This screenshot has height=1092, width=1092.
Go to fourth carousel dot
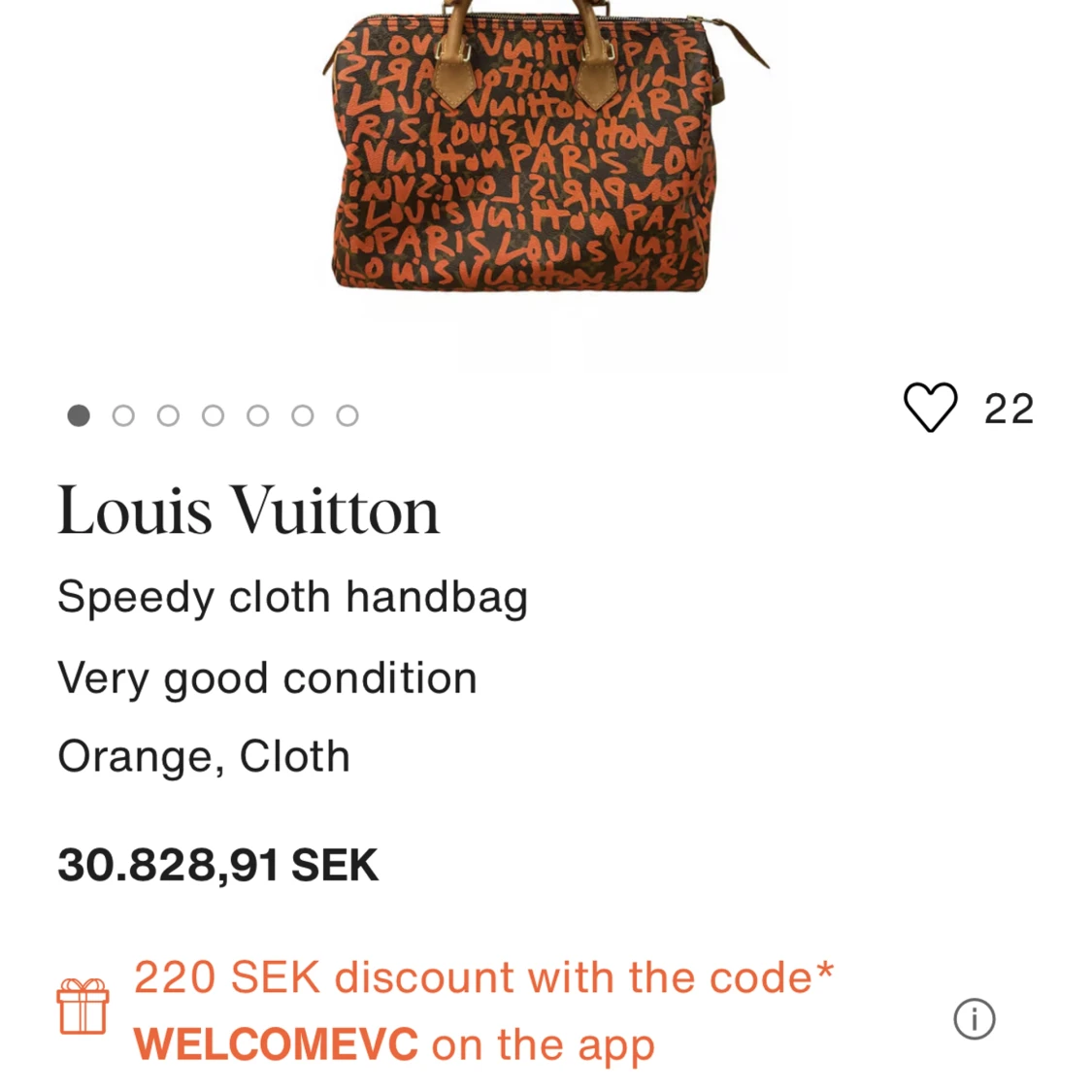coord(214,415)
